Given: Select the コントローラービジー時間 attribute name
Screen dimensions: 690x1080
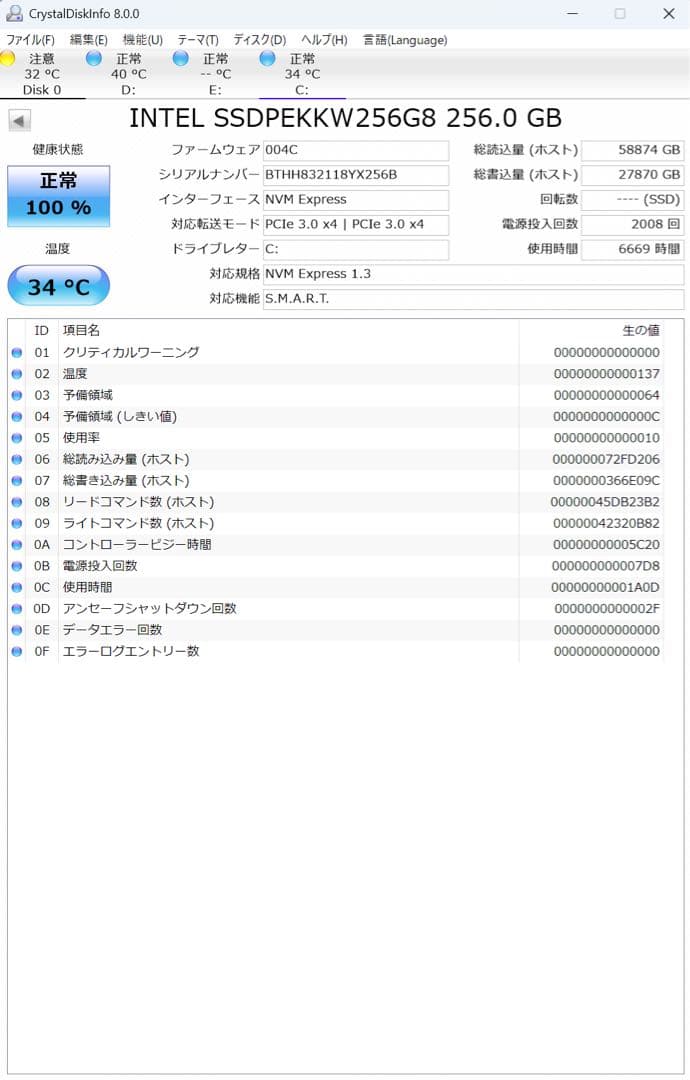Looking at the screenshot, I should [x=137, y=545].
